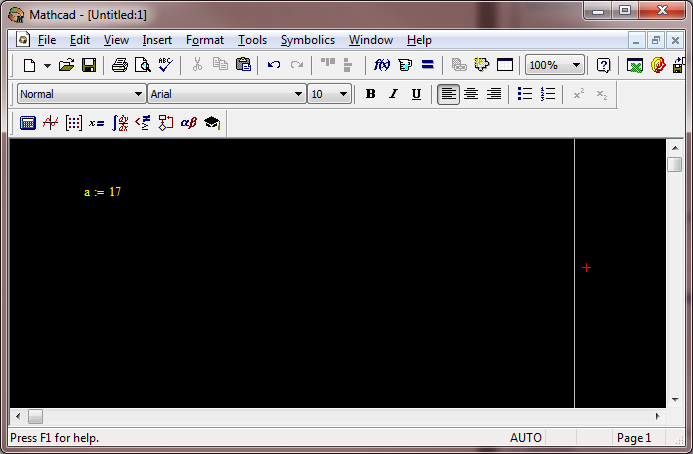This screenshot has height=454, width=693.
Task: Open a file using the folder icon
Action: 66,65
